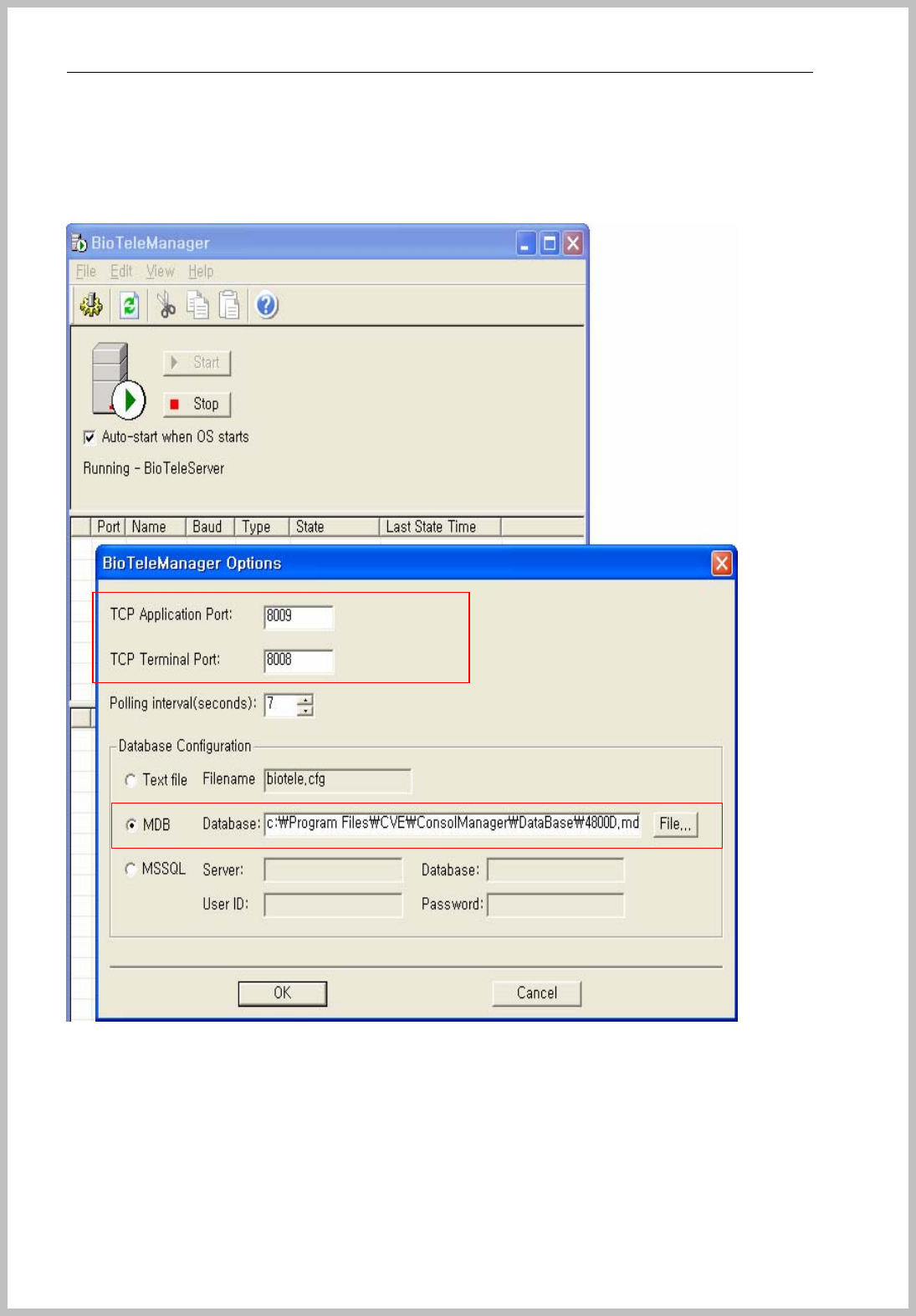Click the Polling interval value field
This screenshot has height=1316, width=916.
tap(280, 705)
